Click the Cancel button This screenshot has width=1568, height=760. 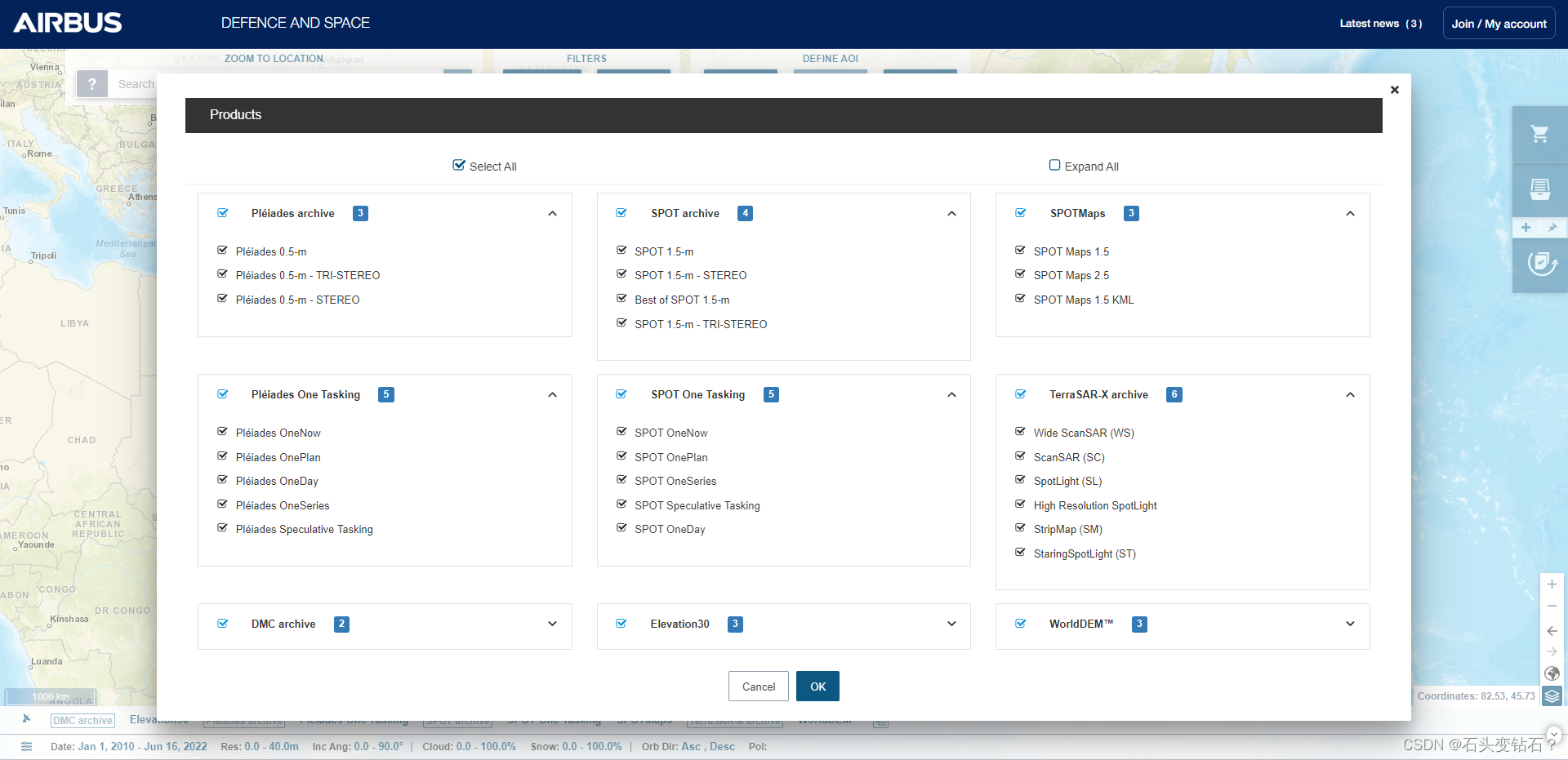pyautogui.click(x=759, y=687)
